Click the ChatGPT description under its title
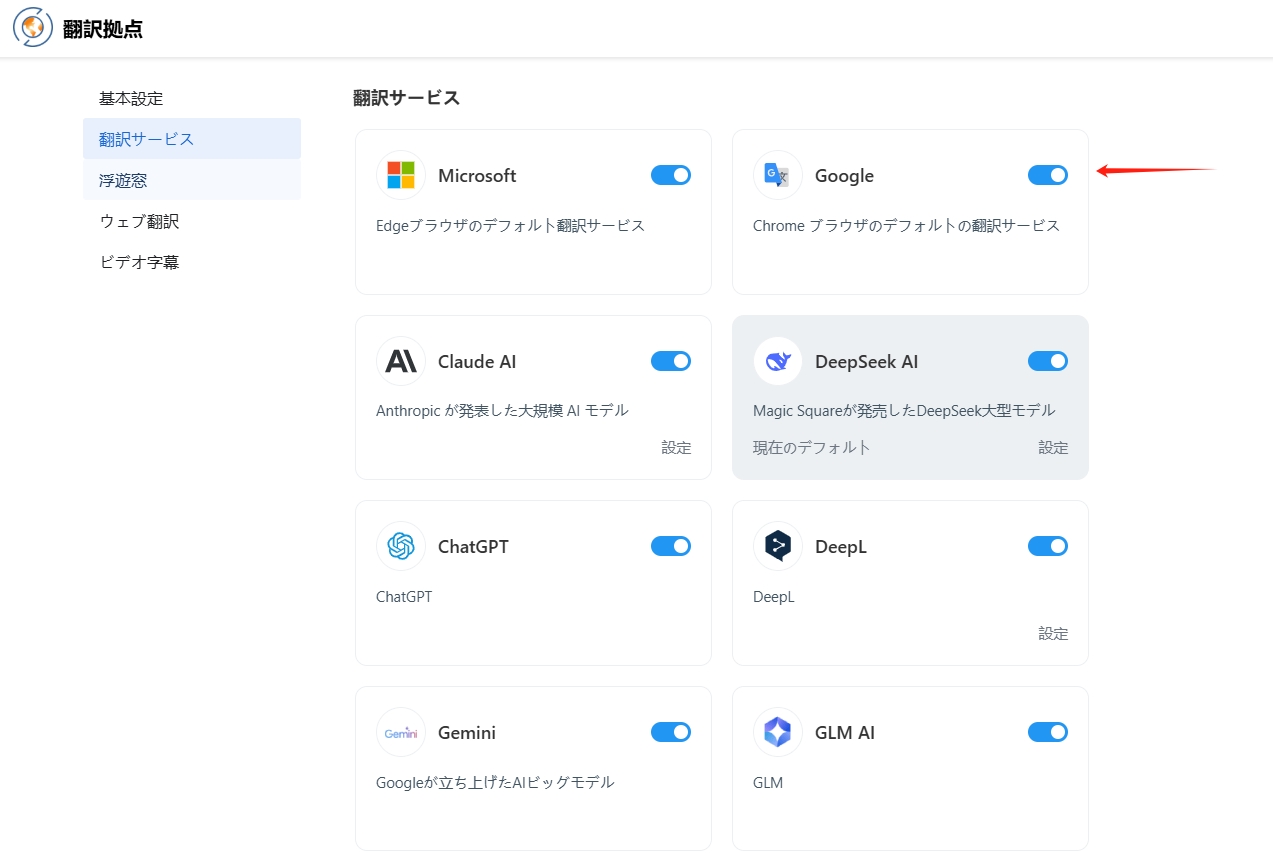Screen dimensions: 1273x853 (404, 597)
